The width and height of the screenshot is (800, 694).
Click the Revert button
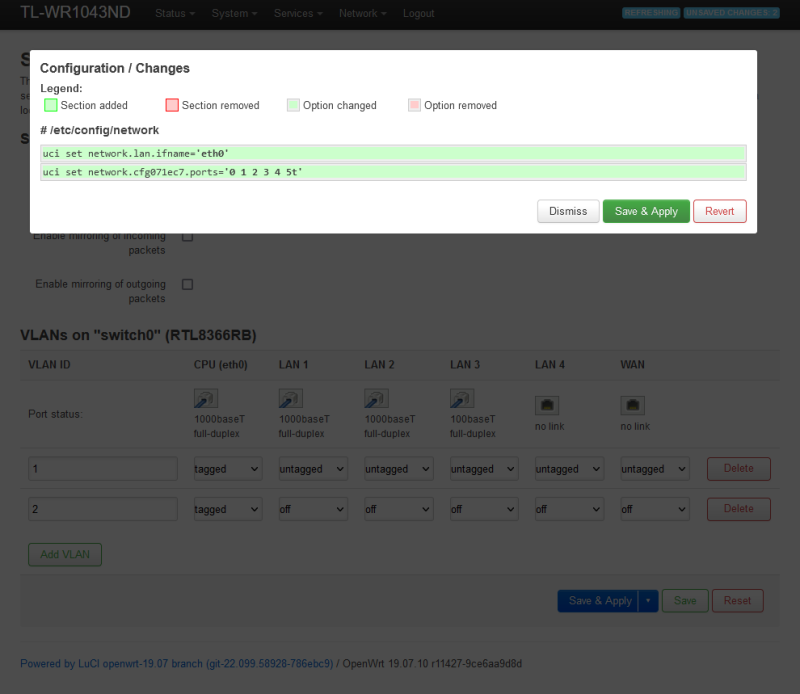coord(719,211)
